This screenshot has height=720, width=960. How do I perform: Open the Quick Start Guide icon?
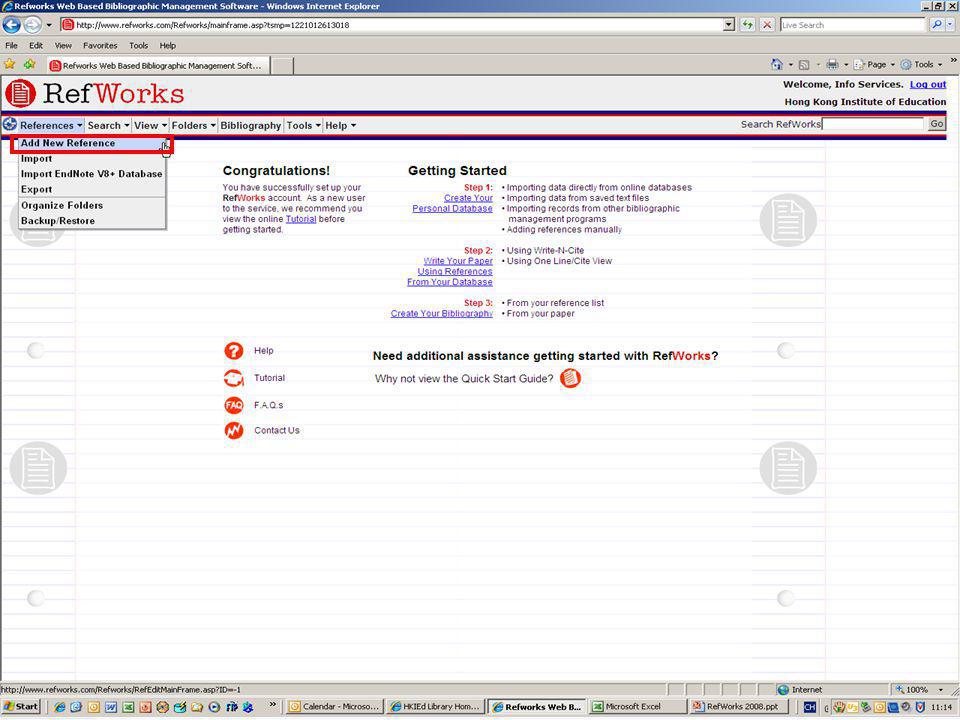click(x=570, y=378)
